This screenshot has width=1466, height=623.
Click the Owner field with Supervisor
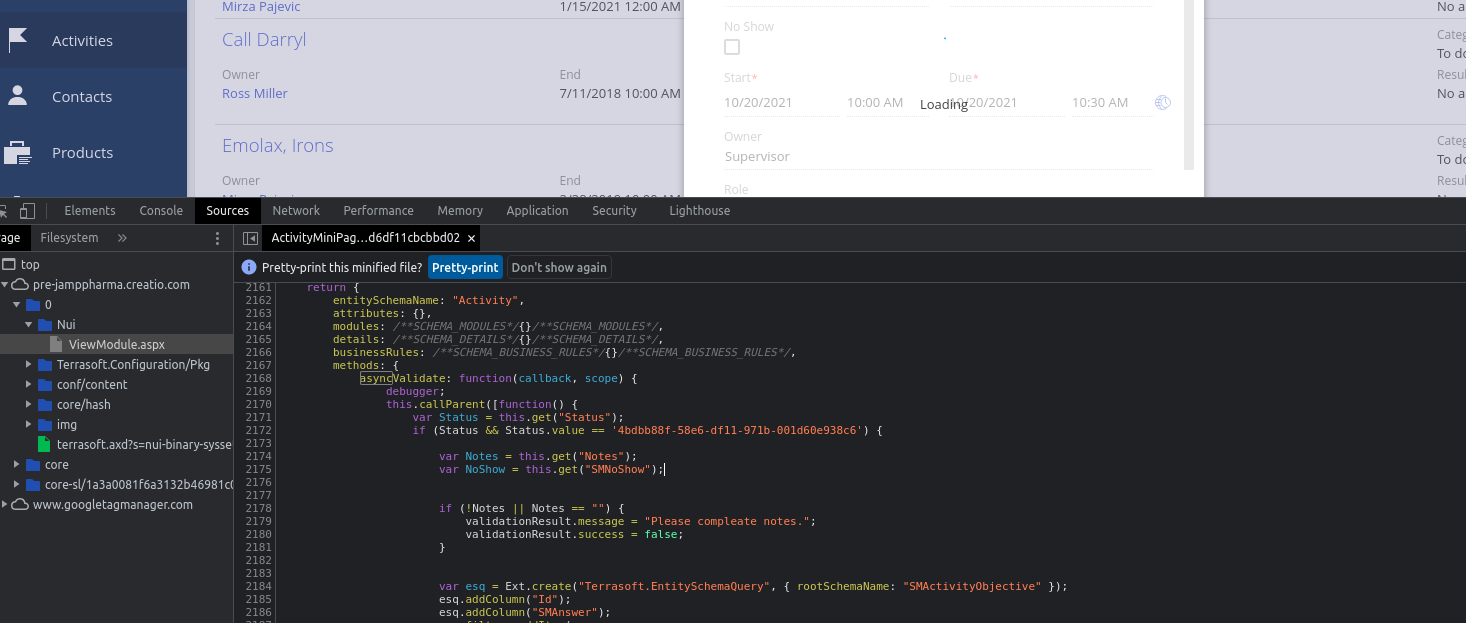938,157
